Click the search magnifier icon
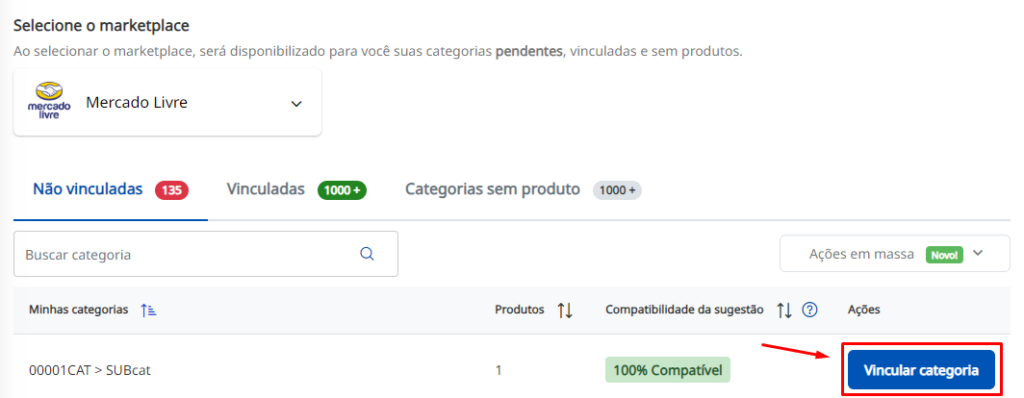The image size is (1024, 398). coord(367,254)
